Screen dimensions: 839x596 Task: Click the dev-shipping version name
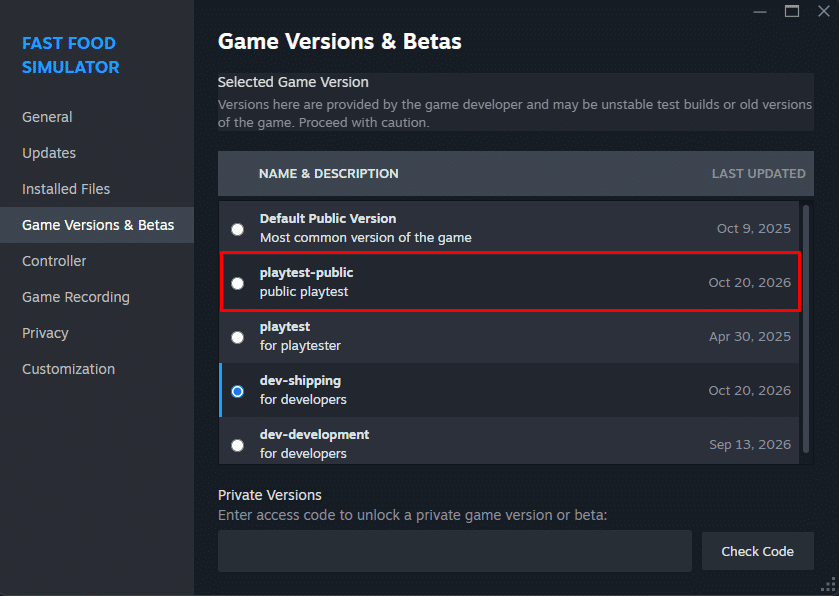(x=300, y=381)
